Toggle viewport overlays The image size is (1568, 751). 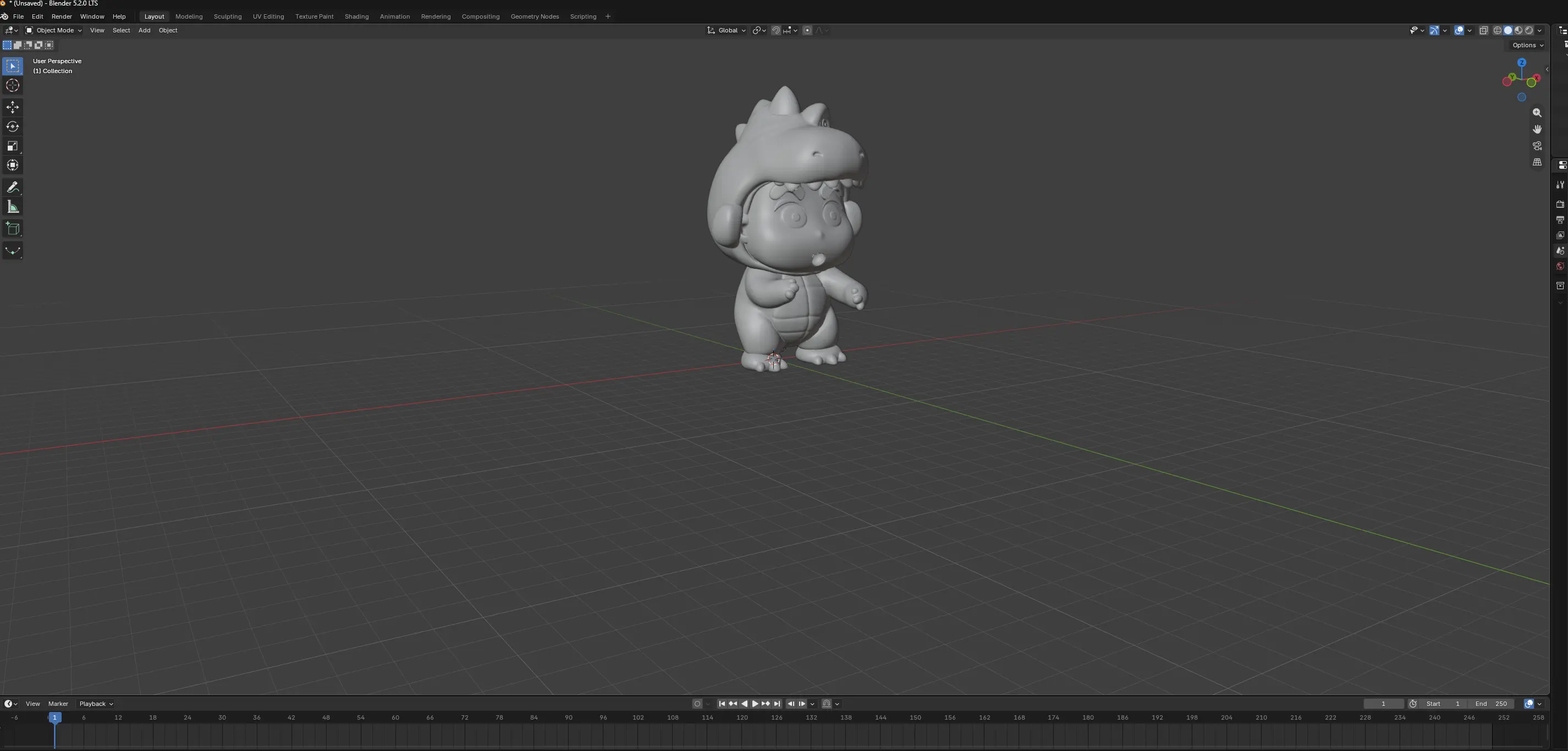(x=1459, y=30)
